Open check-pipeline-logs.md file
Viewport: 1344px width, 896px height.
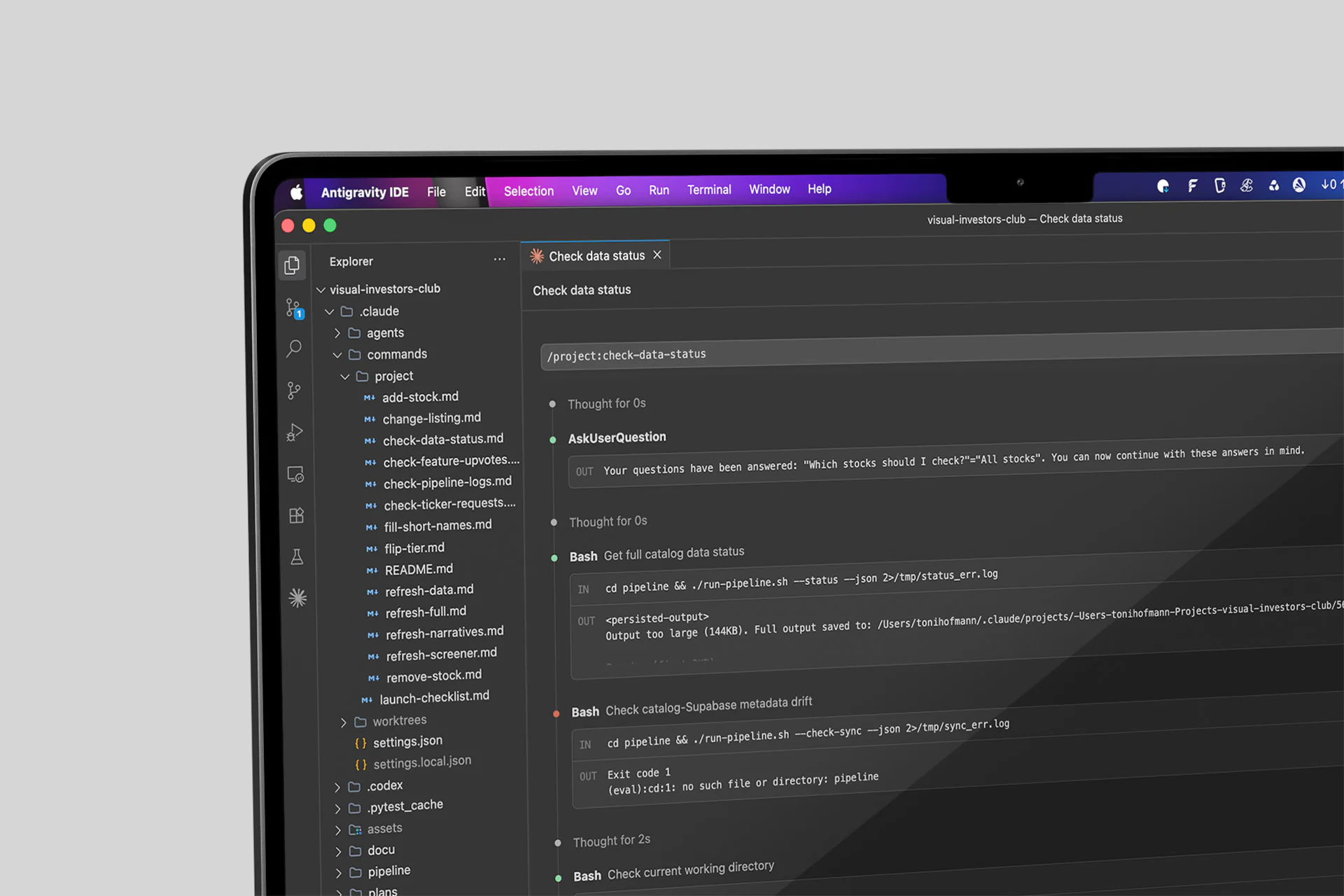pos(447,482)
